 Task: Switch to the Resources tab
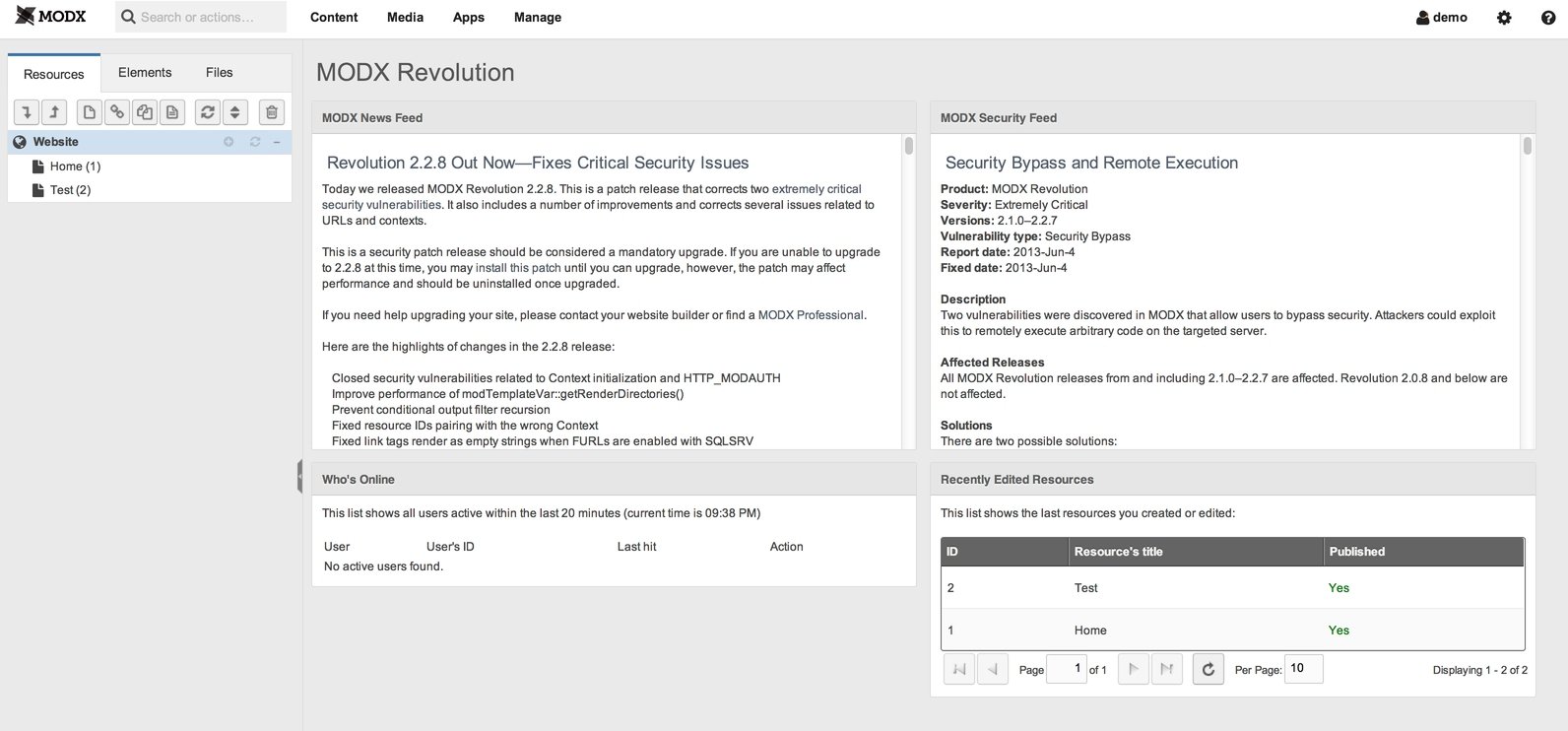(x=54, y=74)
